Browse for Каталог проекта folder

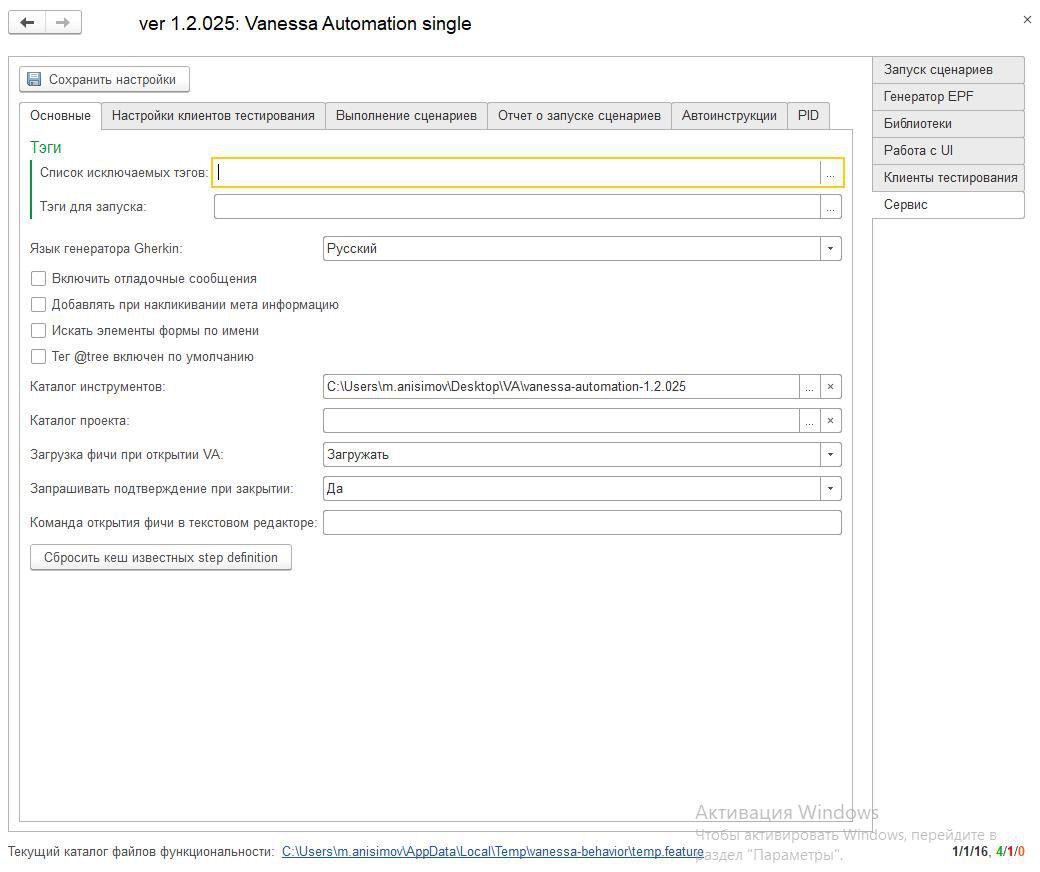(809, 420)
